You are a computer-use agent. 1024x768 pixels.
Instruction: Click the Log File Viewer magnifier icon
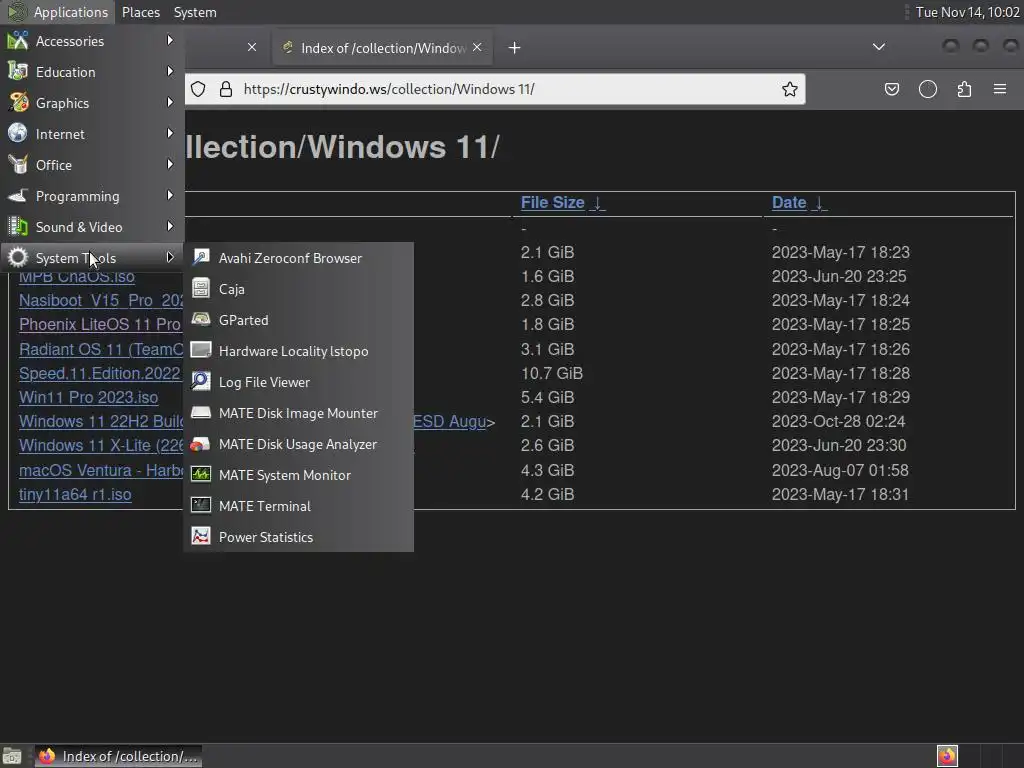[200, 381]
